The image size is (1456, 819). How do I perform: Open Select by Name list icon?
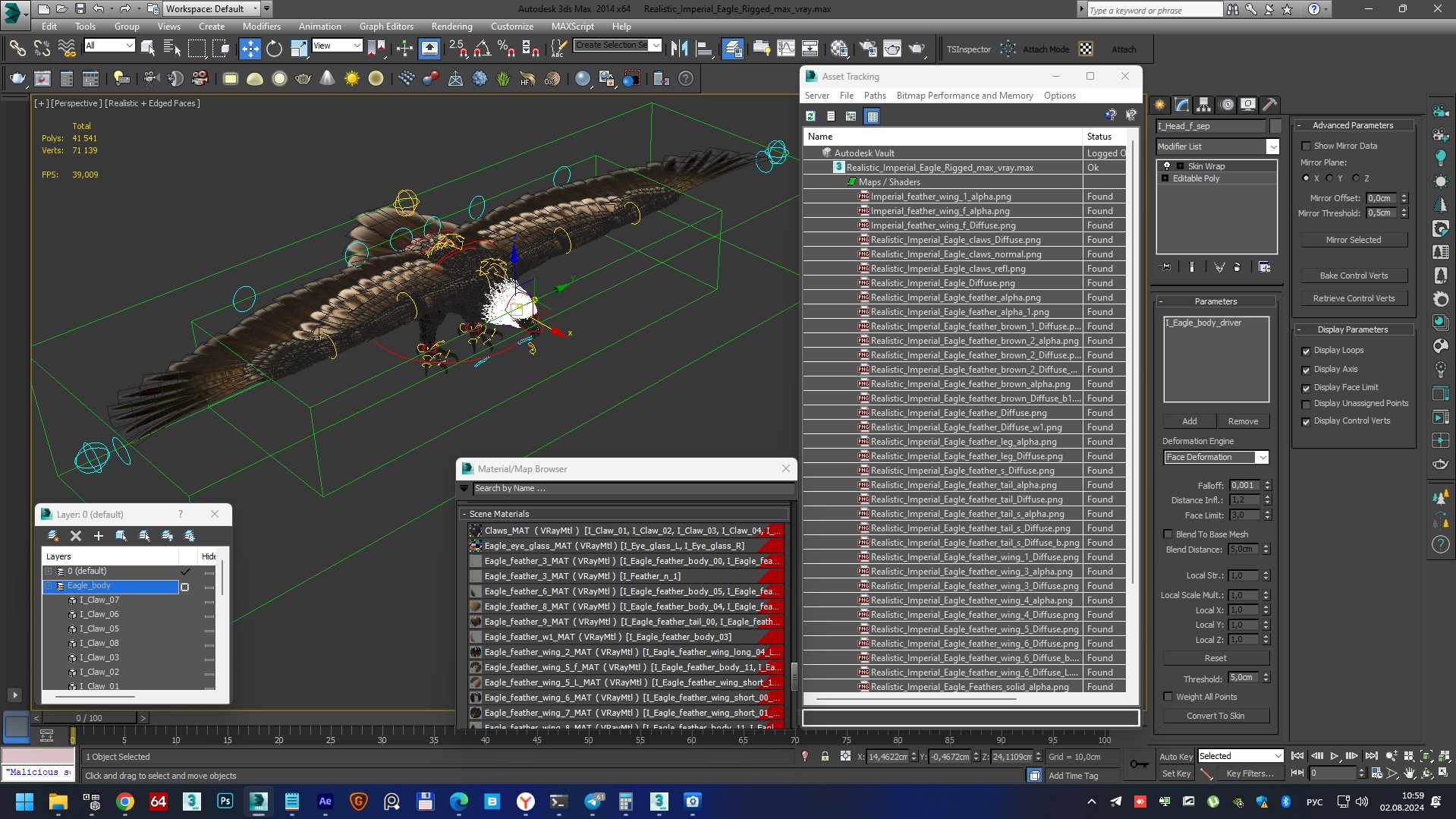172,49
